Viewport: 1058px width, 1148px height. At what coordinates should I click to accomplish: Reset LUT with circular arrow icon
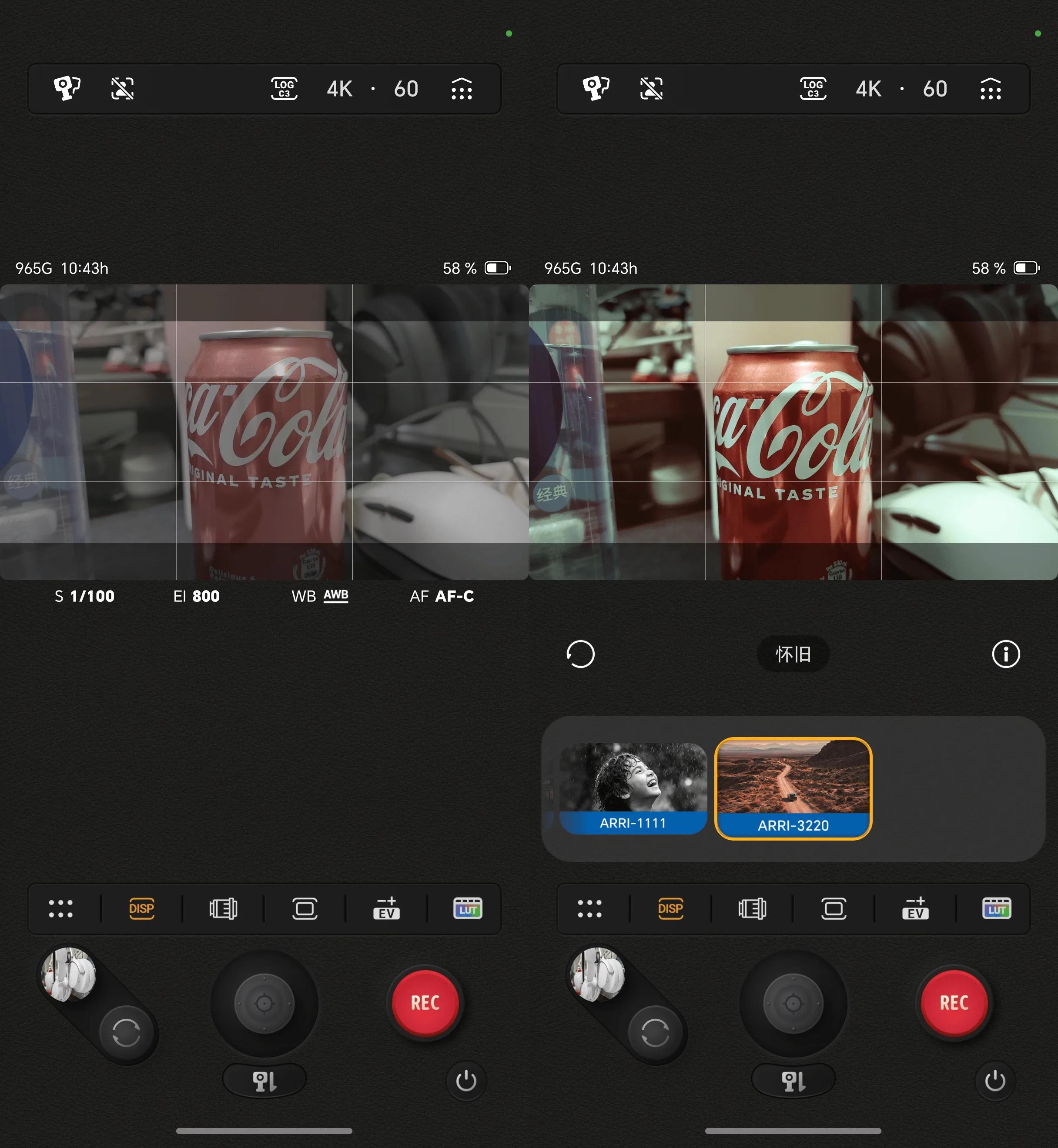(580, 654)
